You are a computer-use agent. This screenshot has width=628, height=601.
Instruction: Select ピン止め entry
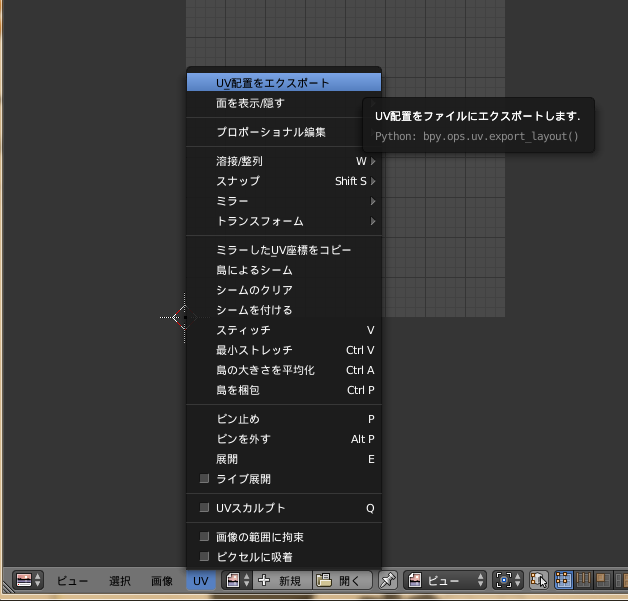pos(284,419)
